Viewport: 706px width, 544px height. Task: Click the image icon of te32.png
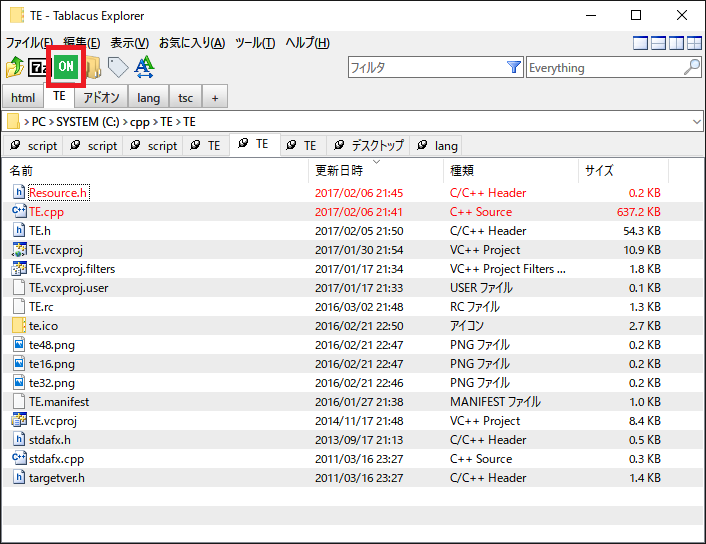click(19, 382)
